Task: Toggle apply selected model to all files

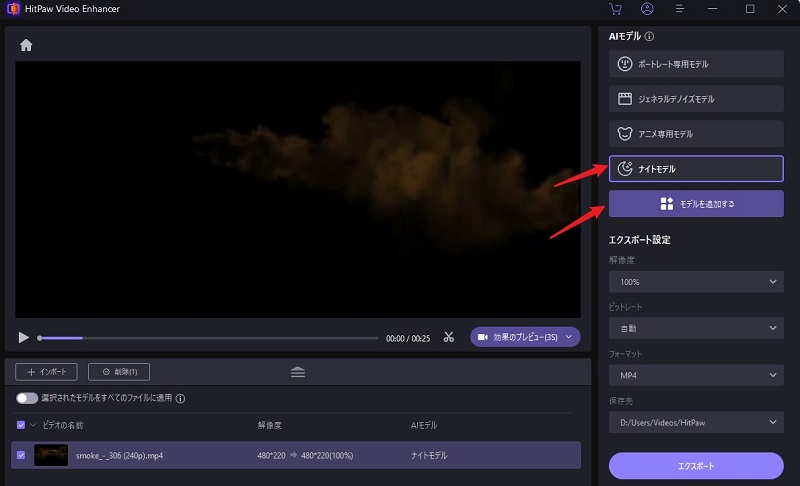Action: (27, 398)
